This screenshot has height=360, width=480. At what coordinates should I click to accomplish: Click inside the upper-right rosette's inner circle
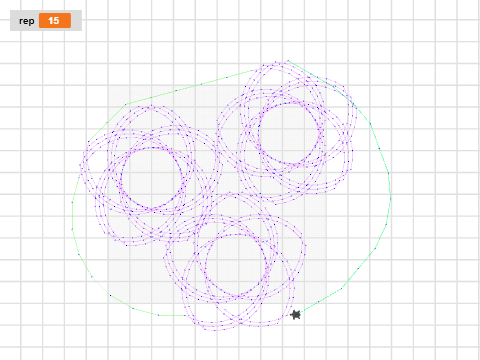(289, 133)
